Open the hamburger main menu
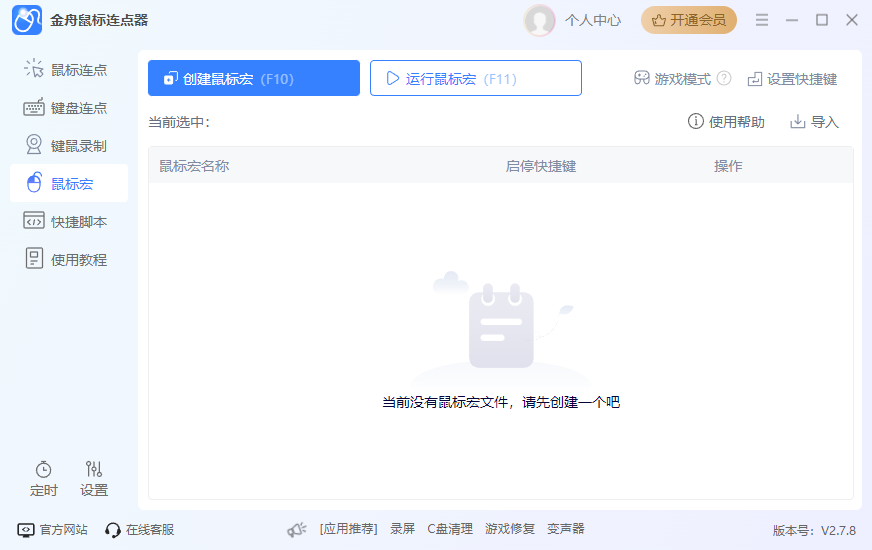 click(x=762, y=20)
